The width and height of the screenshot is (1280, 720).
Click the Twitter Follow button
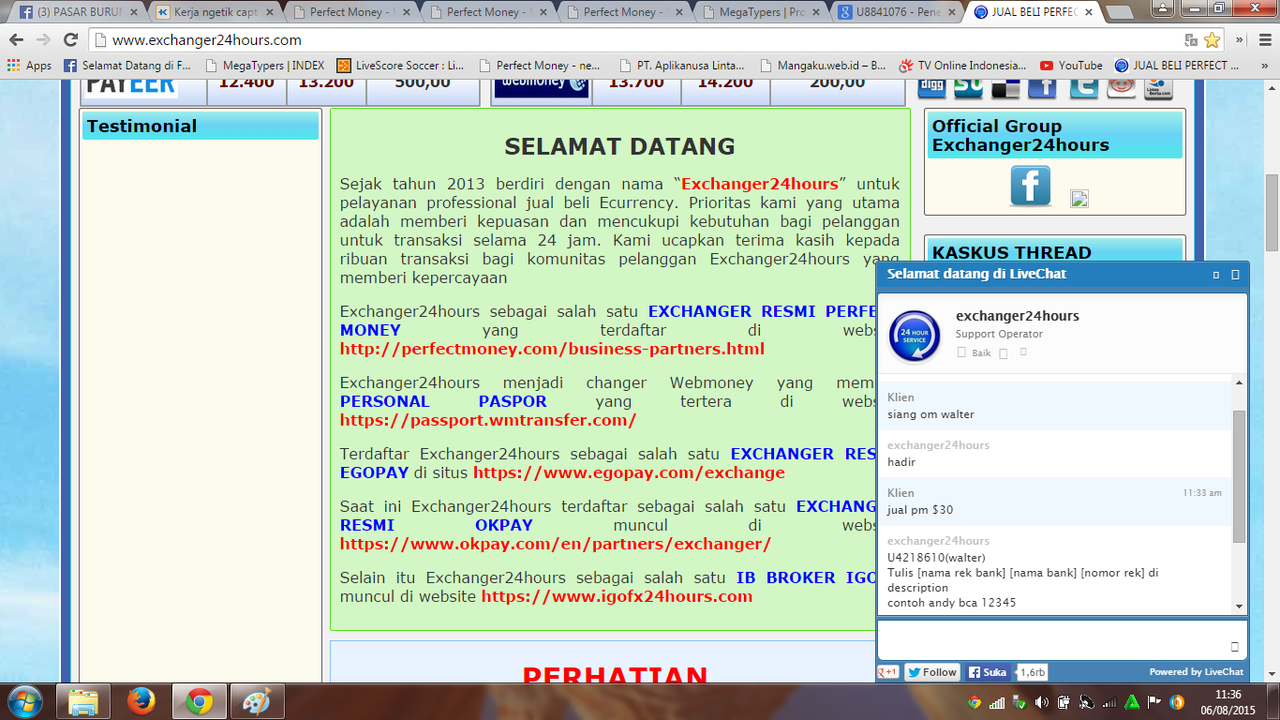(932, 672)
